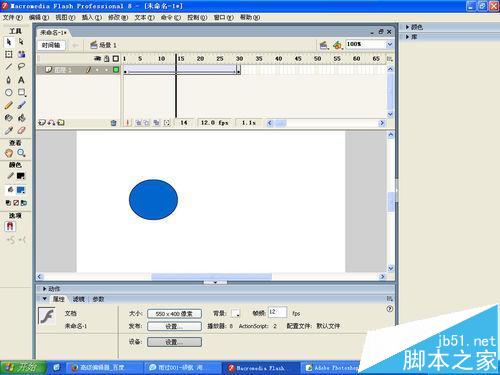Toggle all layers outline view header
This screenshot has height=375, width=500.
point(116,58)
